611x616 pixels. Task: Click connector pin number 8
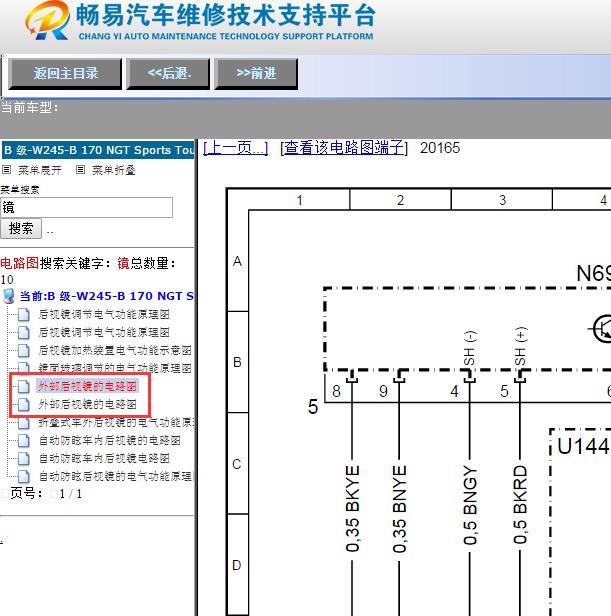point(336,391)
